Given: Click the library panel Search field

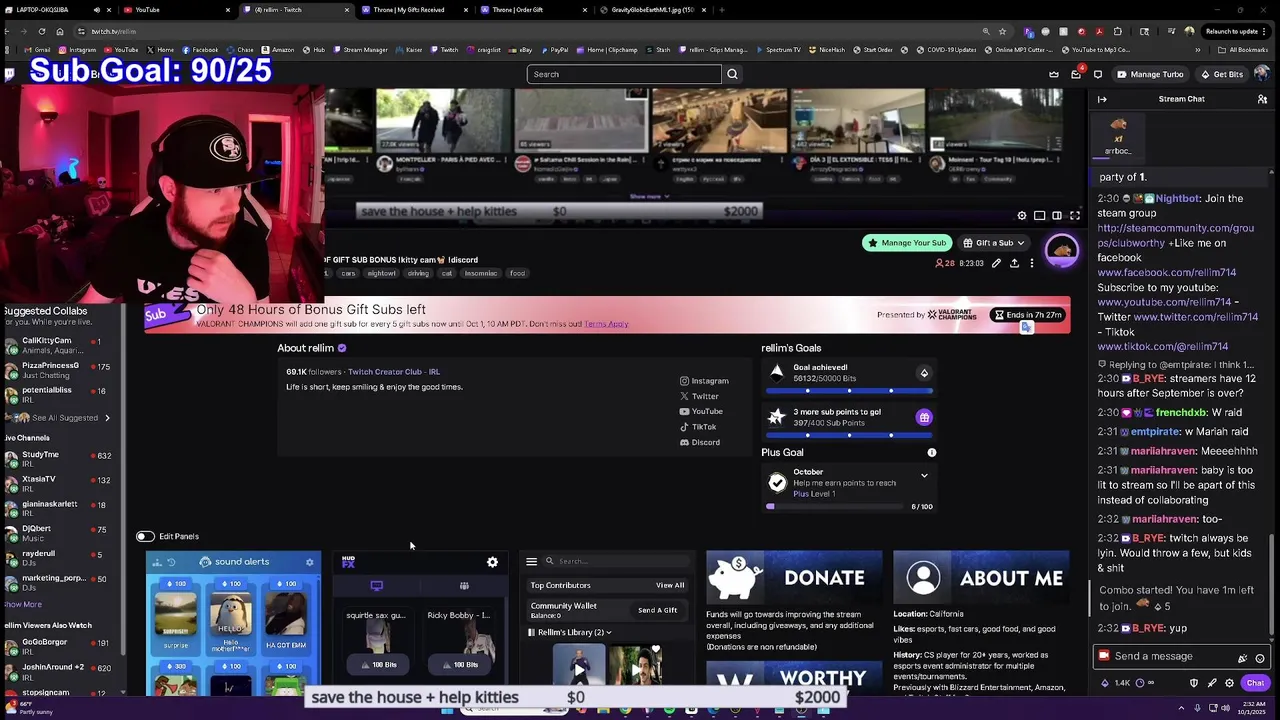Looking at the screenshot, I should coord(615,562).
